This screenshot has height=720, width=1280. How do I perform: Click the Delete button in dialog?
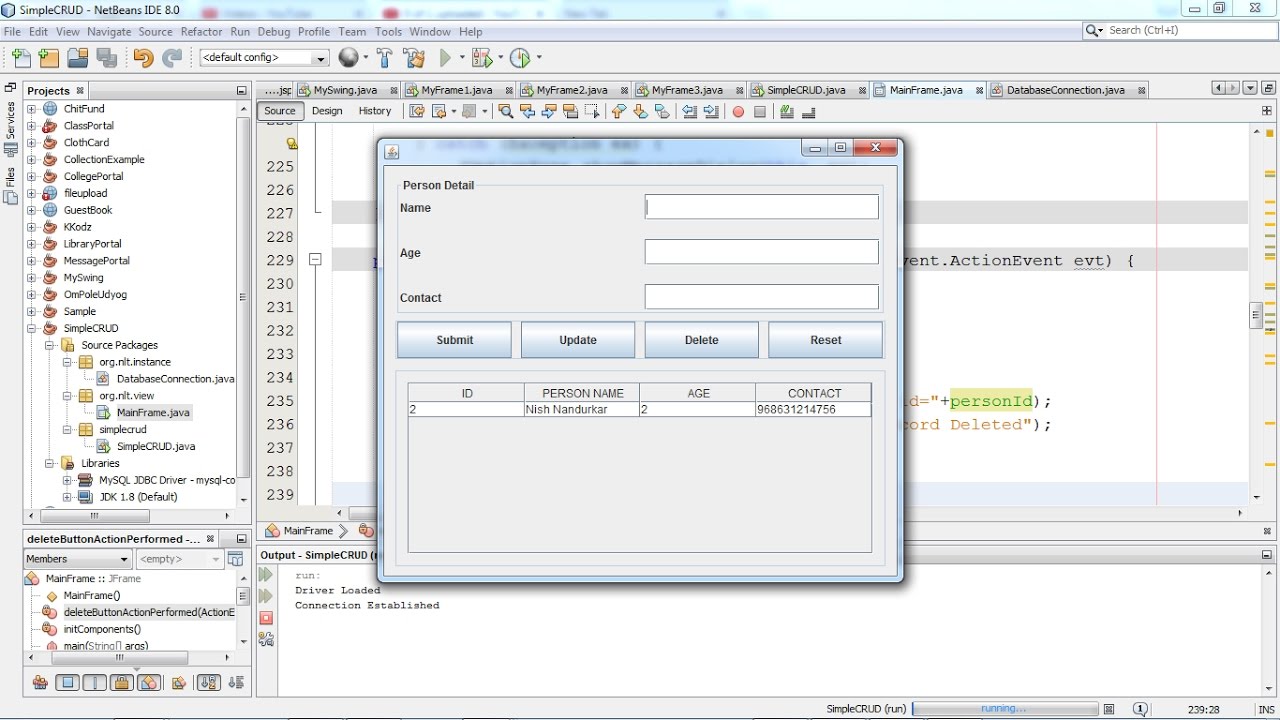point(701,340)
